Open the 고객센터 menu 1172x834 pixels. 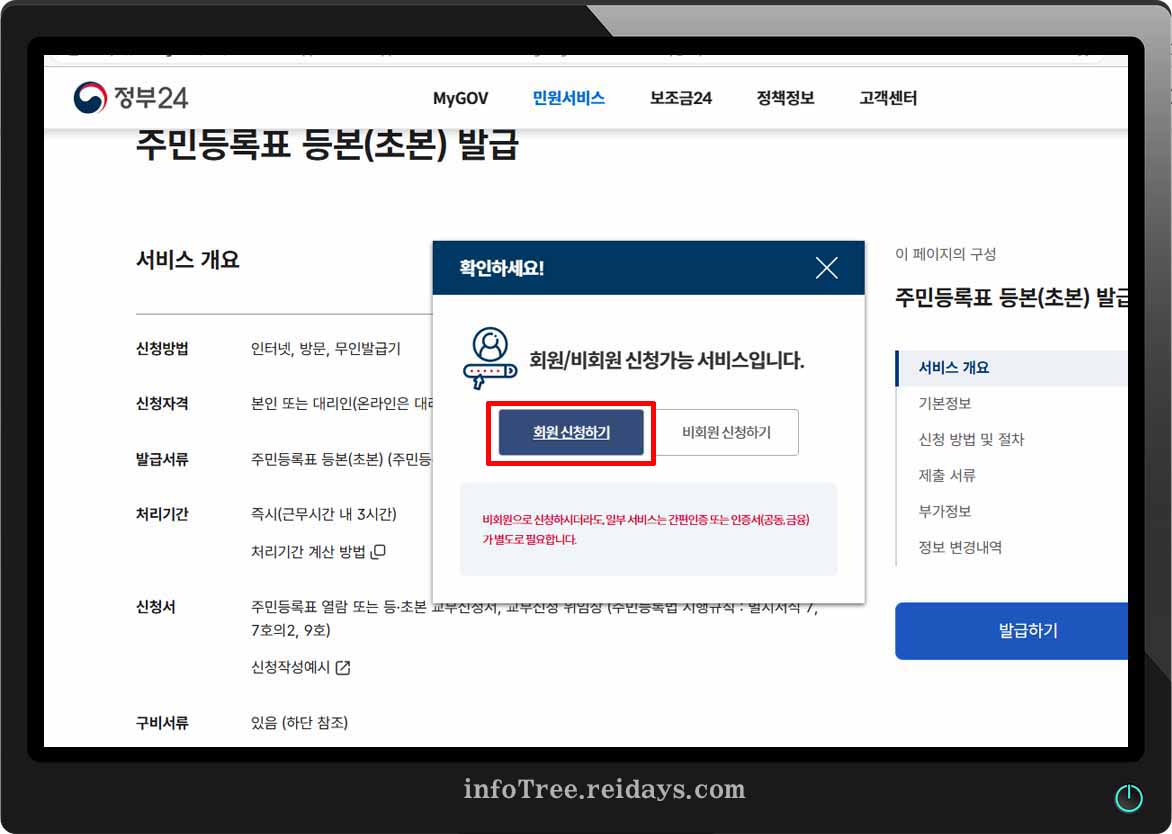pos(887,98)
